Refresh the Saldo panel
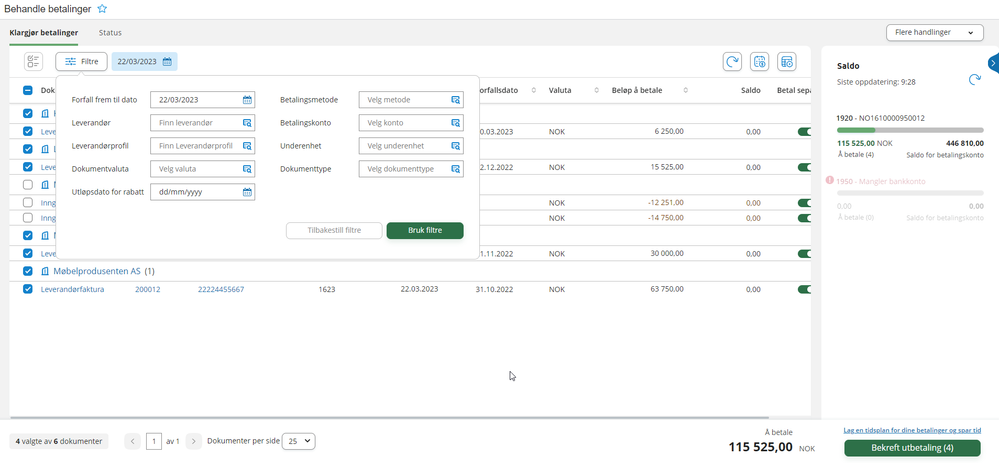 pos(974,80)
